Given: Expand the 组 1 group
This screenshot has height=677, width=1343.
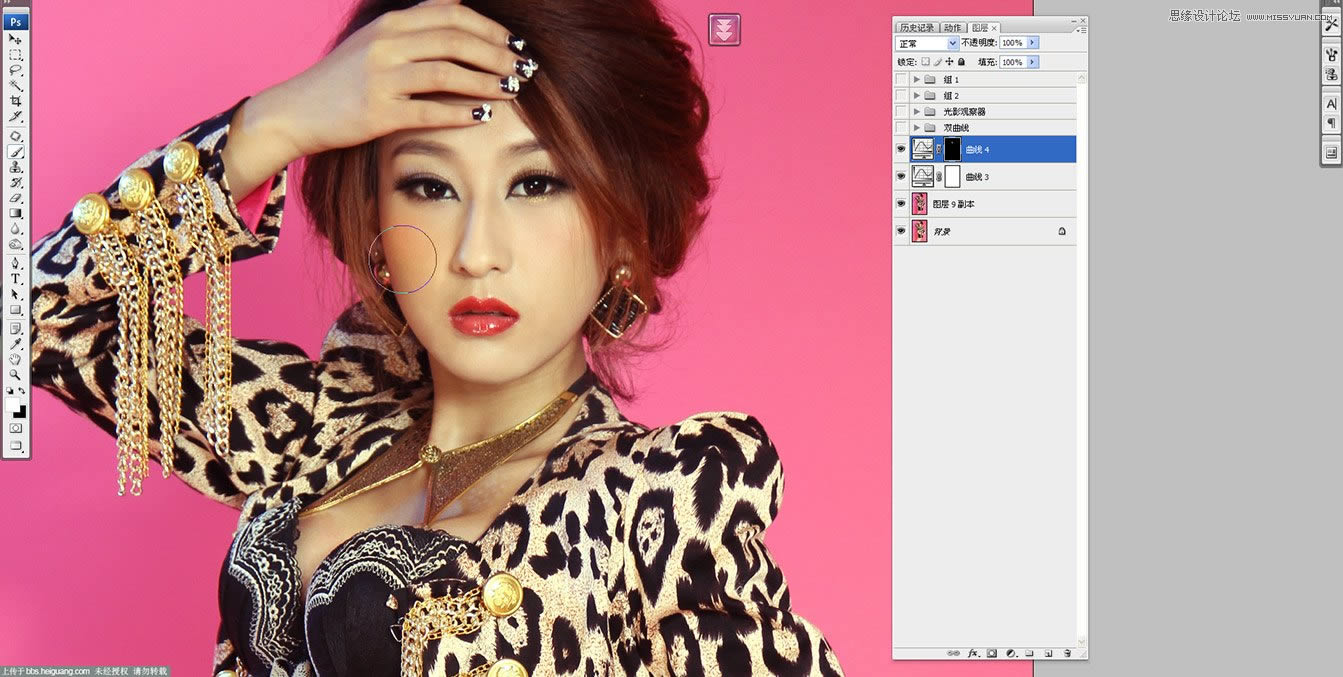Looking at the screenshot, I should coord(917,79).
